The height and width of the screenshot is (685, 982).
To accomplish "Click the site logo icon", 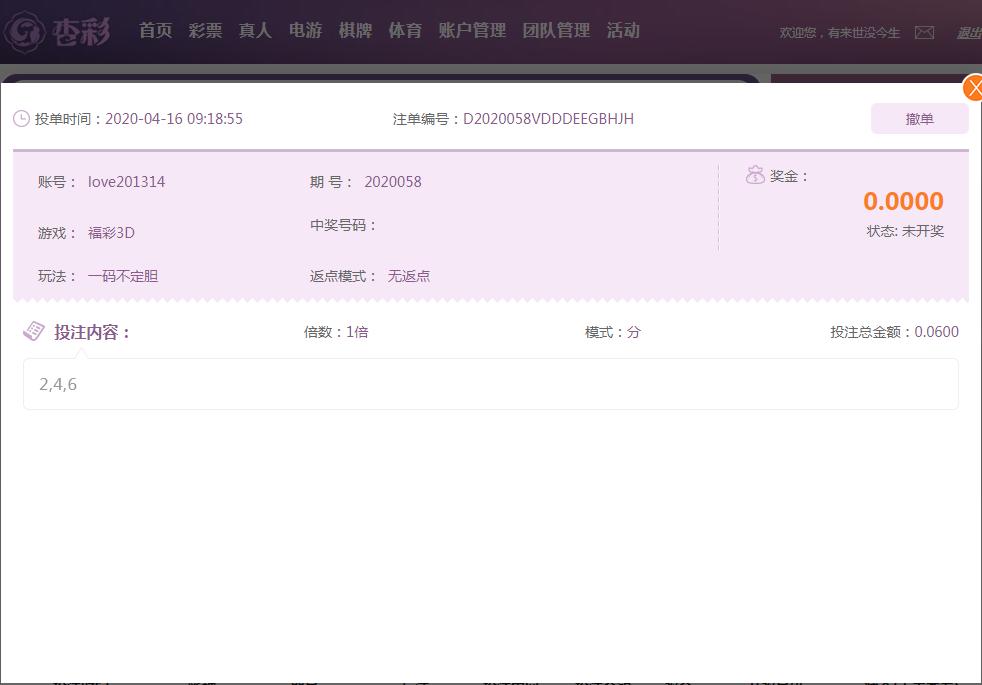I will coord(25,32).
